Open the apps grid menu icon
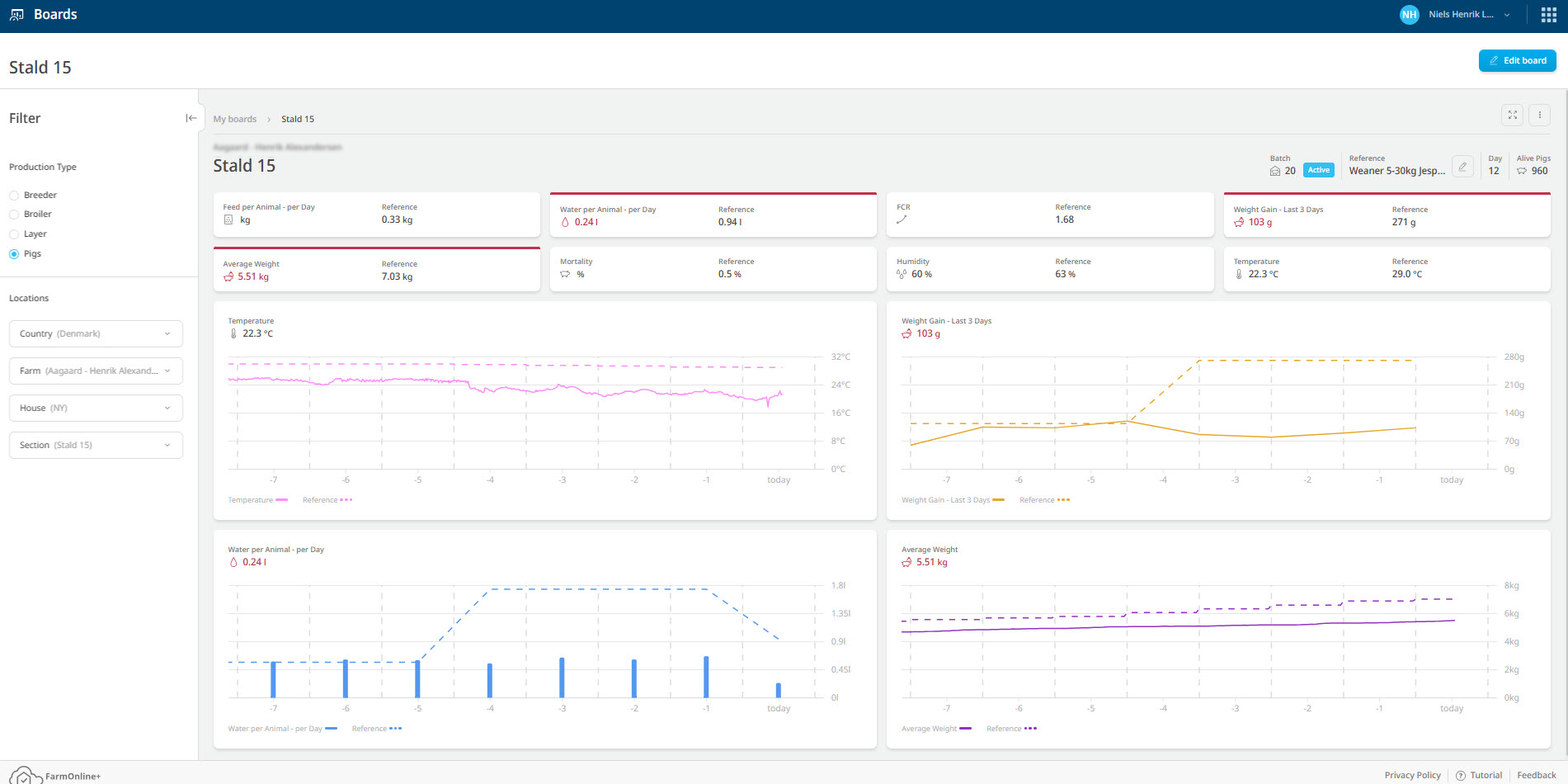Image resolution: width=1568 pixels, height=784 pixels. [x=1548, y=15]
